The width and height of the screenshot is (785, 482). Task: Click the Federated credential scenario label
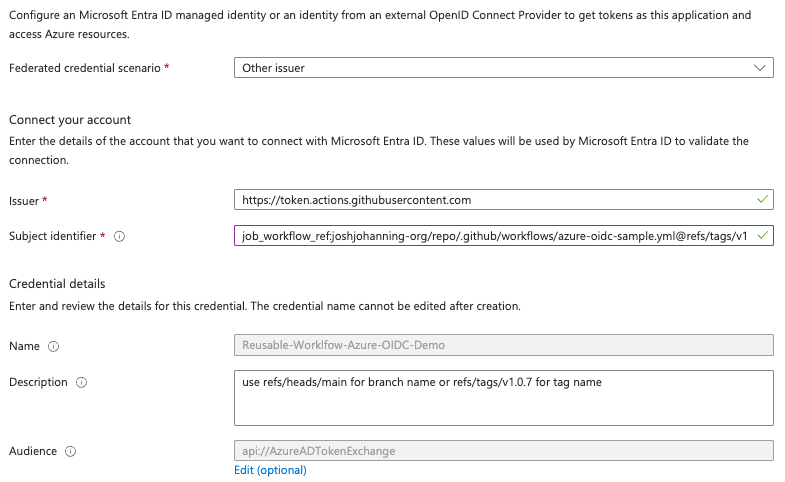pyautogui.click(x=84, y=67)
